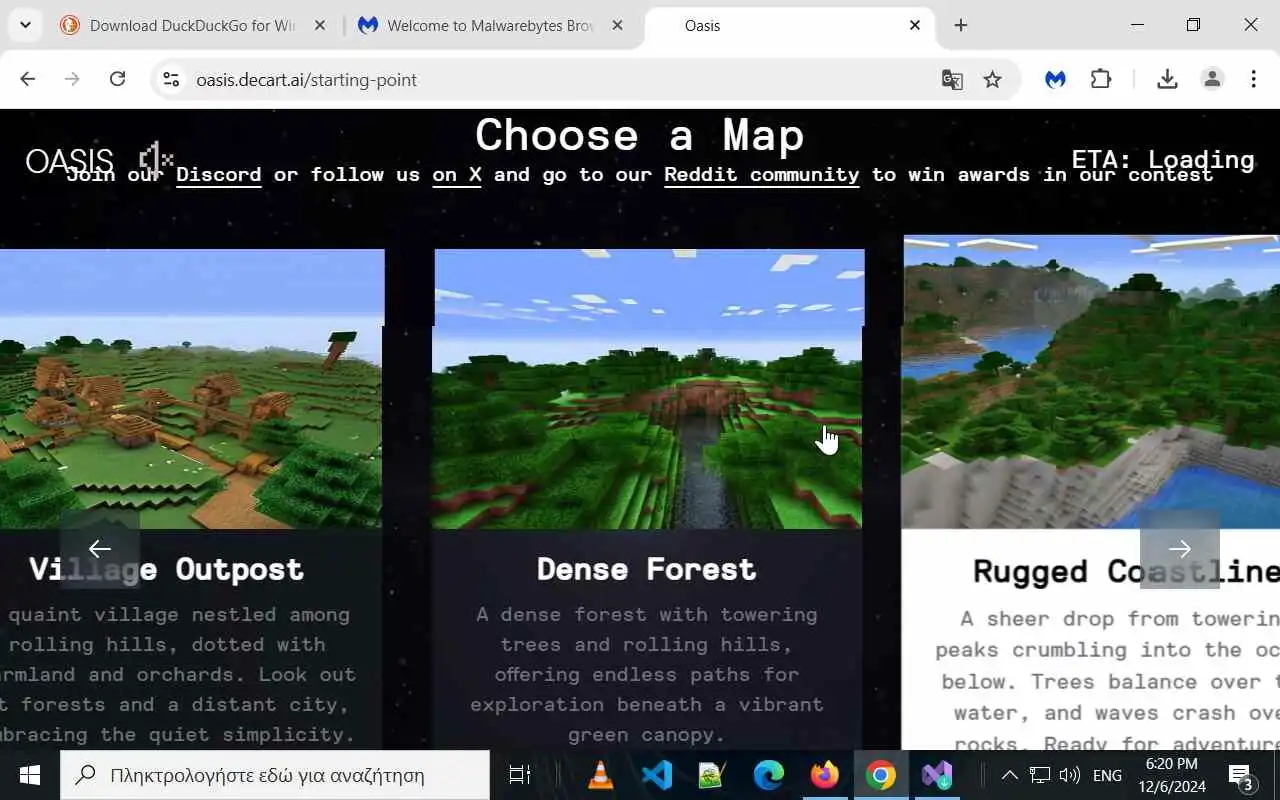1280x800 pixels.
Task: Translate this page with Google Translate icon
Action: click(952, 79)
